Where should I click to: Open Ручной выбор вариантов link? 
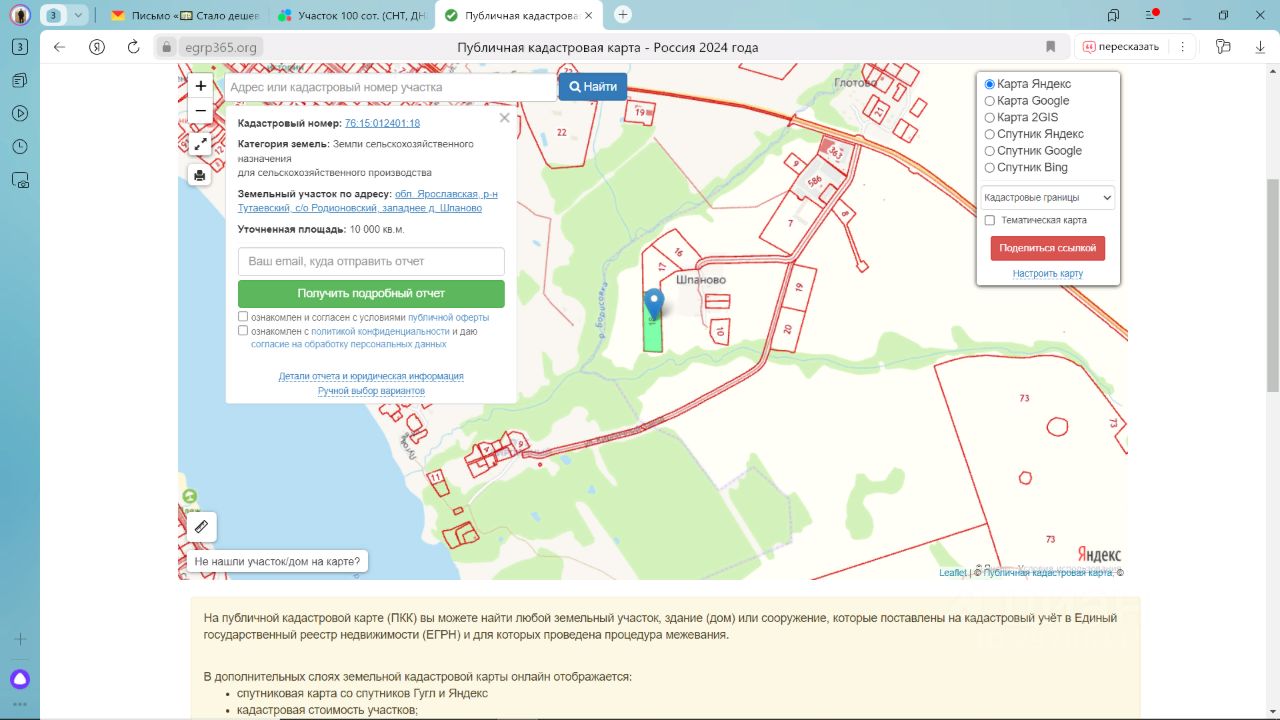click(371, 391)
